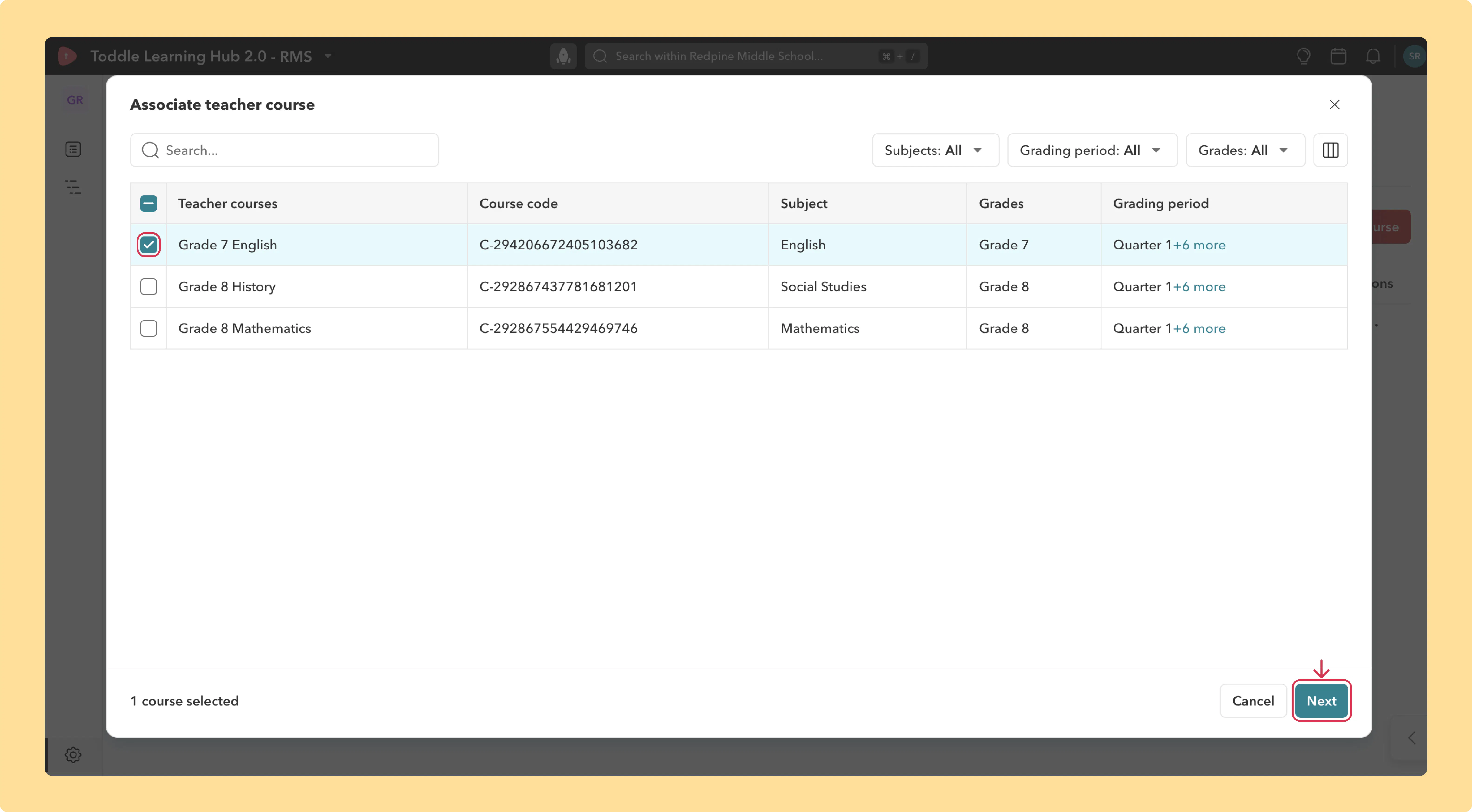Open the lightbulb tips icon
Viewport: 1472px width, 812px height.
pos(1303,56)
